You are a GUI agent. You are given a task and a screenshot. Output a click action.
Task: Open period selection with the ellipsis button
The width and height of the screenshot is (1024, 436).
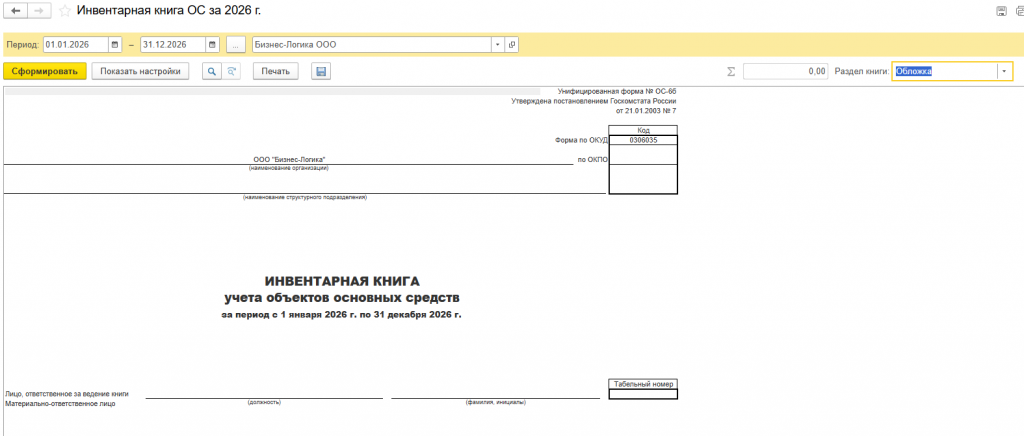(x=236, y=45)
